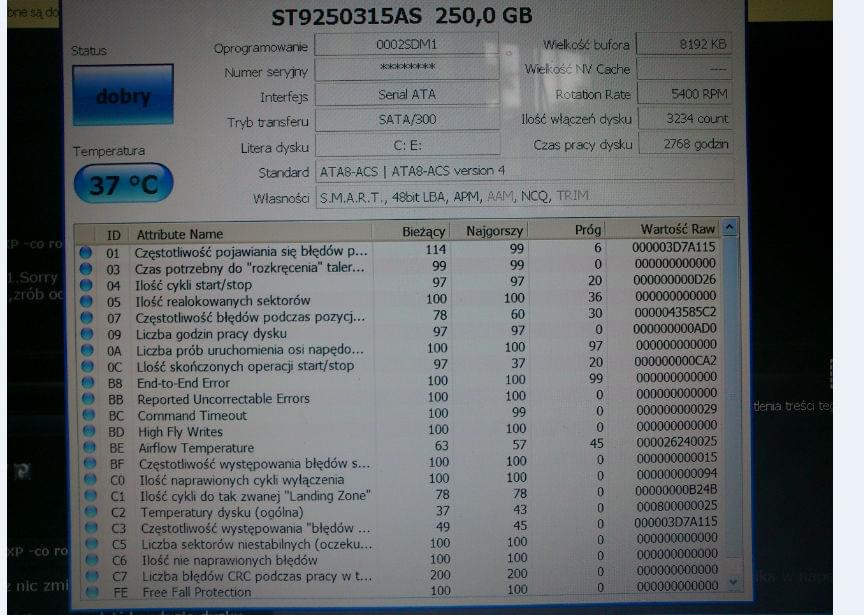Select the 'Liczba godzin pracy dysku' attribute name
864x615 pixels.
(212, 333)
